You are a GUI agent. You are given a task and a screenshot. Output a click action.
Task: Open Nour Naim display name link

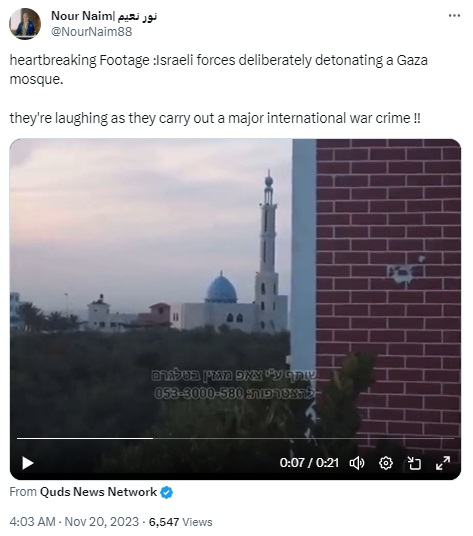coord(104,16)
